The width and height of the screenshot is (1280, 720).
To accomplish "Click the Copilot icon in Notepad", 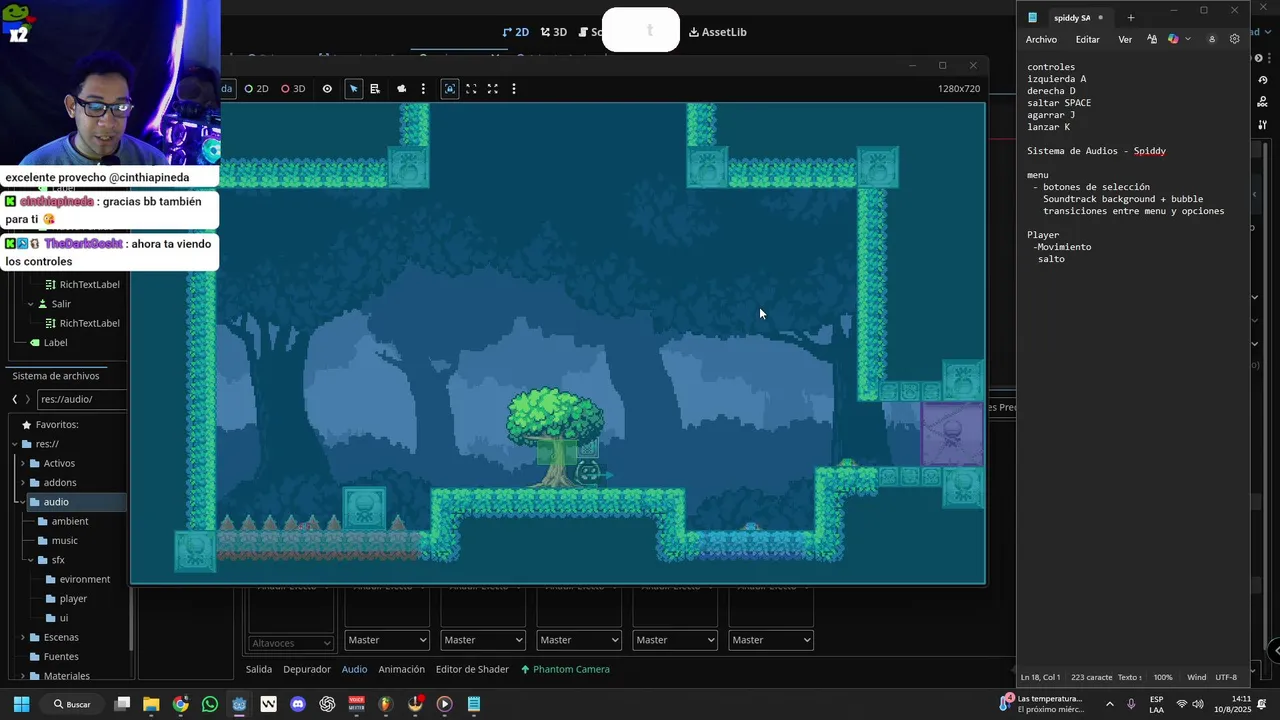I will pos(1173,40).
